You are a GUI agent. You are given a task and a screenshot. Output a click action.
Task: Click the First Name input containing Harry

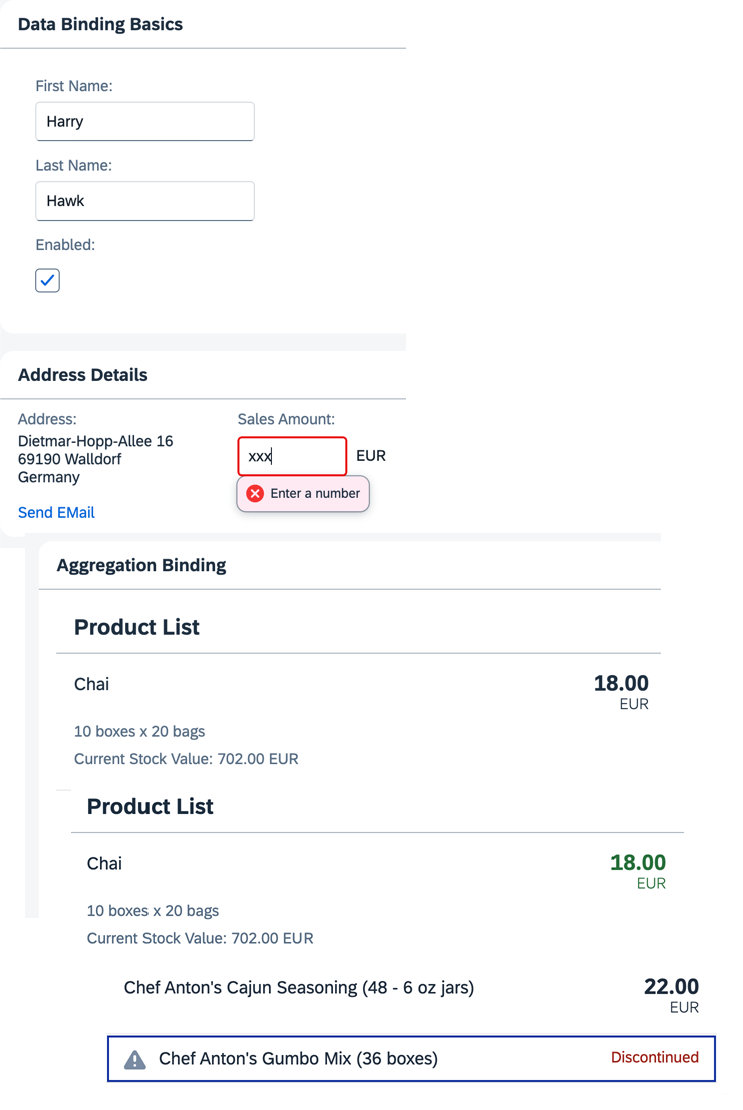click(144, 122)
